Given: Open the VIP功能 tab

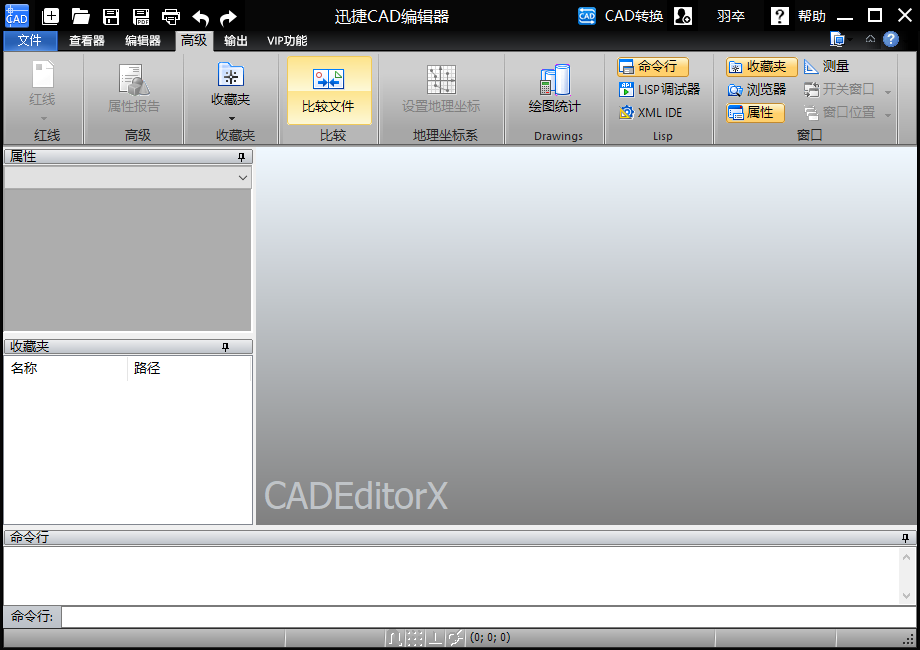Looking at the screenshot, I should click(287, 40).
